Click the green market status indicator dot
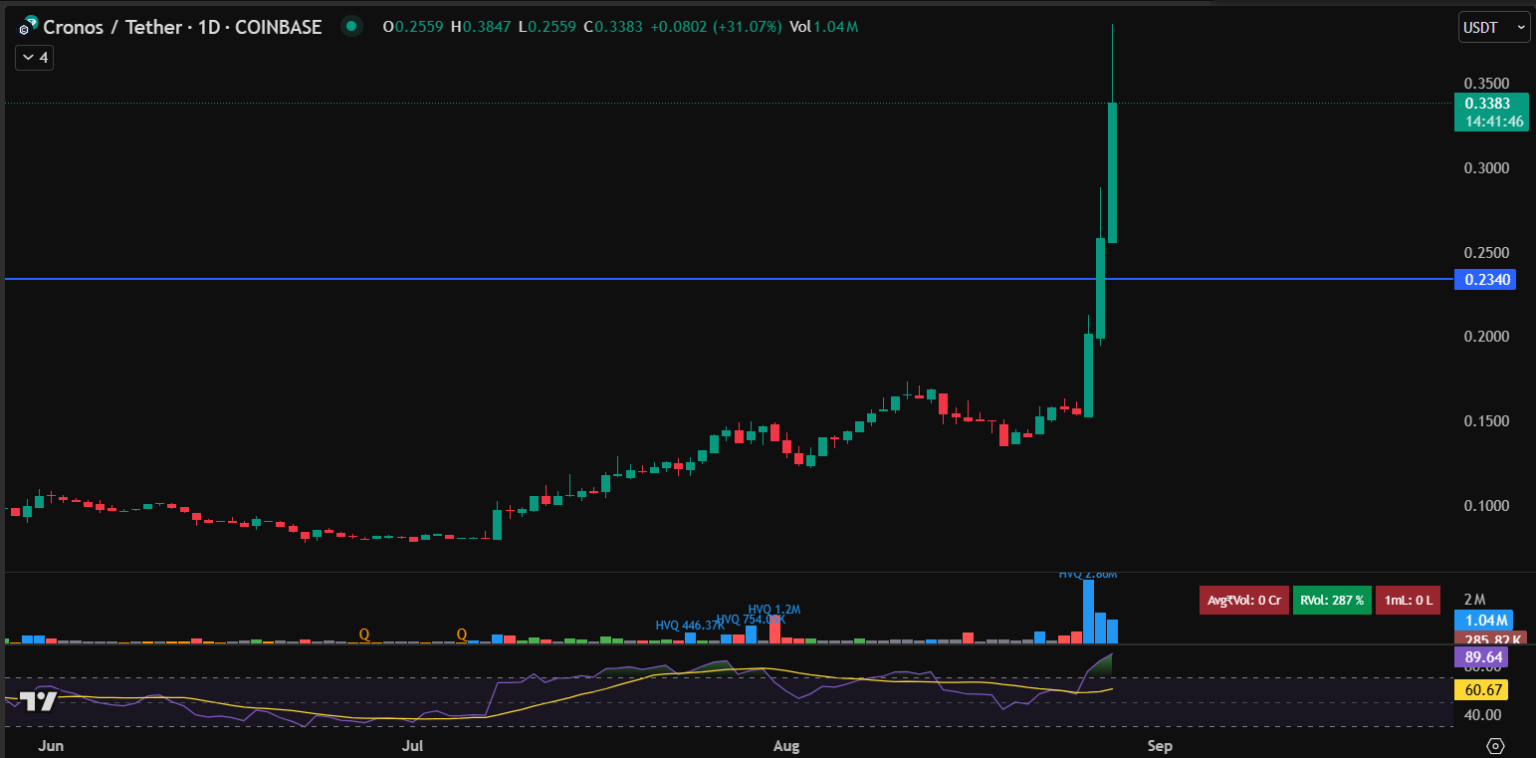 tap(351, 27)
